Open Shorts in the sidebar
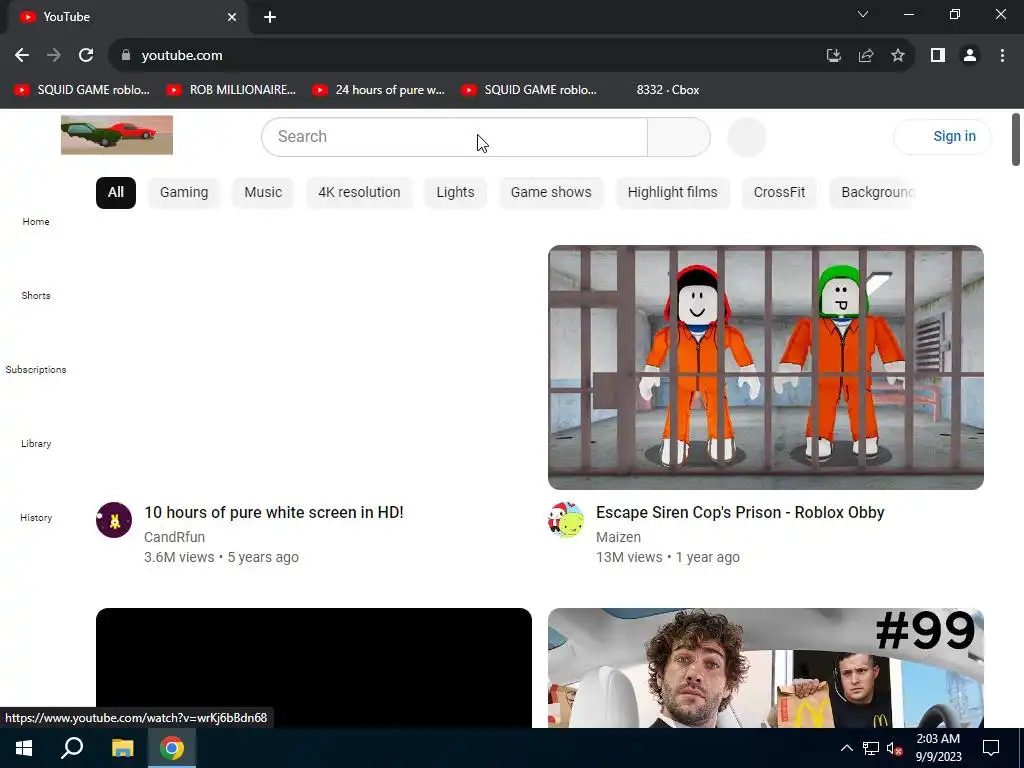Viewport: 1024px width, 768px height. [x=36, y=295]
